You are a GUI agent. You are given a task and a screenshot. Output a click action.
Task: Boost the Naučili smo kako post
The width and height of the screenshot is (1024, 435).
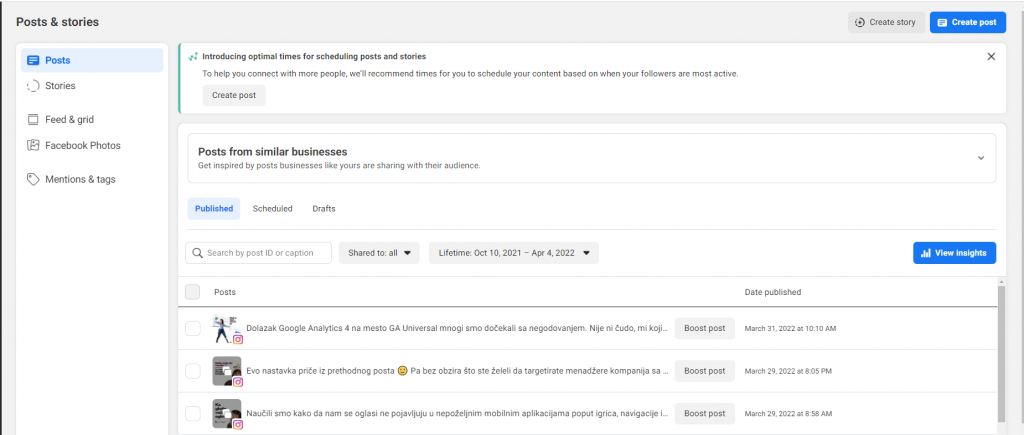[705, 413]
